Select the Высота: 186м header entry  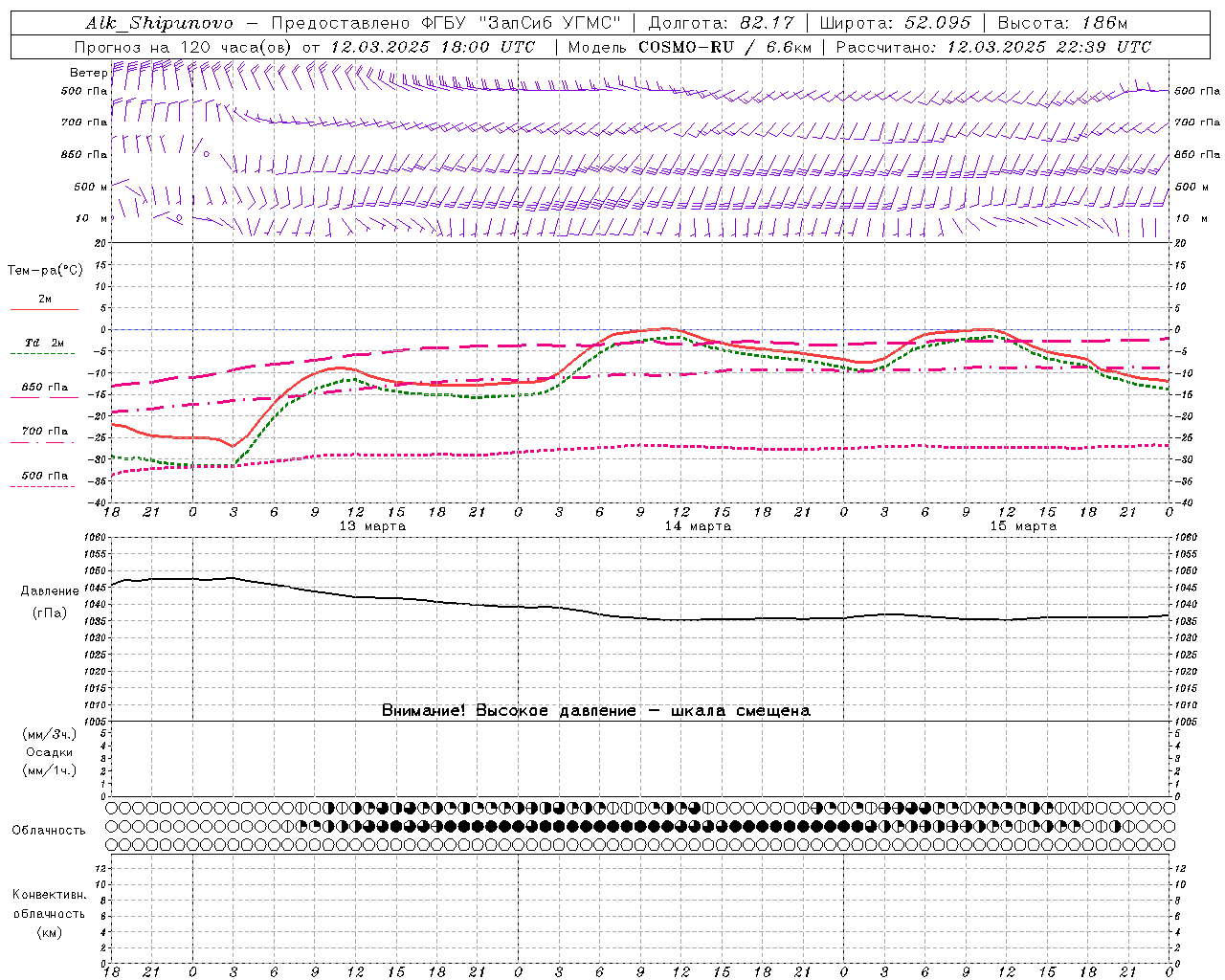1062,23
